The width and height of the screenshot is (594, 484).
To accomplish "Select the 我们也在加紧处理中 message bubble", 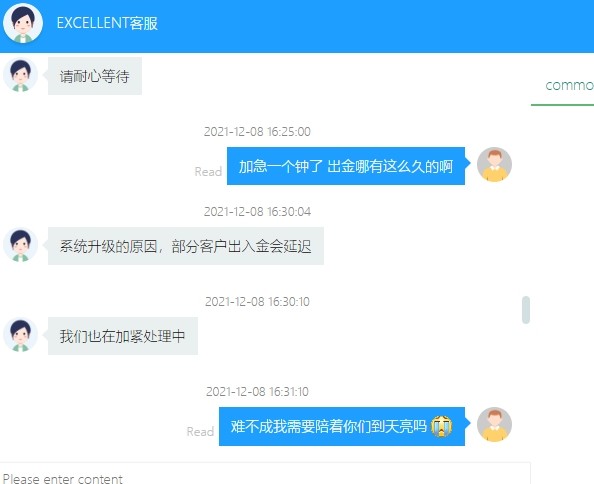I will pos(123,336).
